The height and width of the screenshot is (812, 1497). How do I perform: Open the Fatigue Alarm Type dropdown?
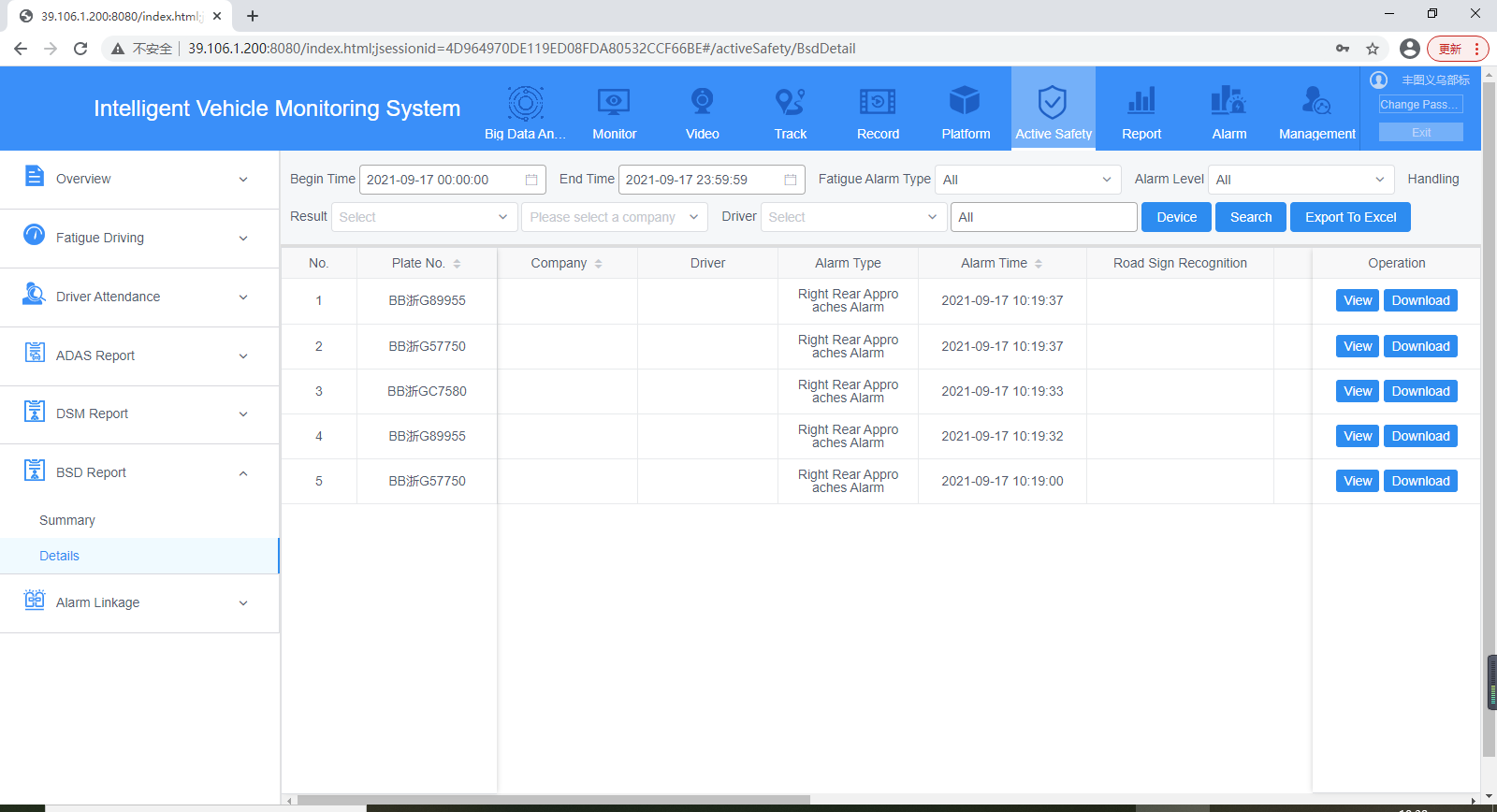click(1028, 180)
